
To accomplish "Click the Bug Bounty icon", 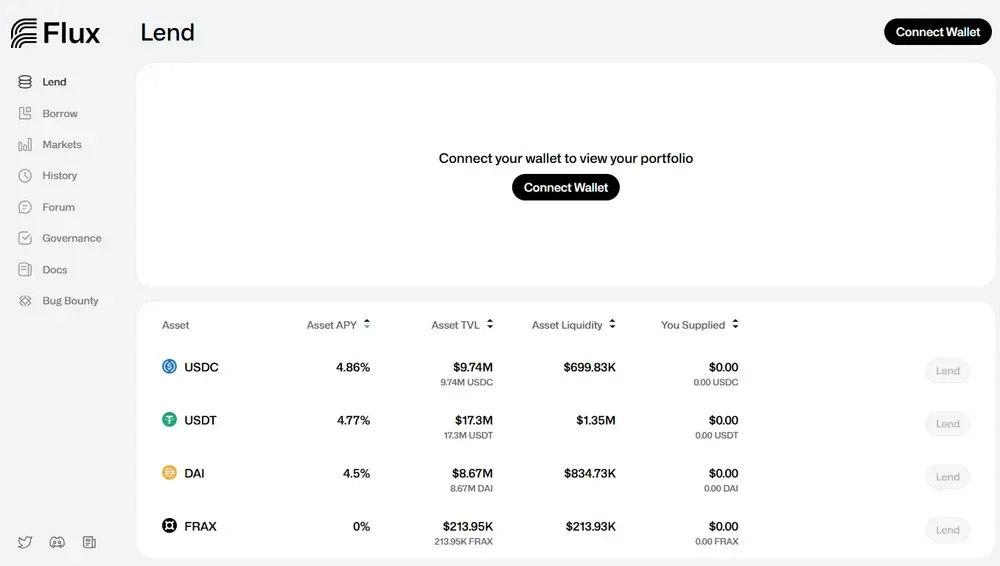I will pyautogui.click(x=25, y=301).
